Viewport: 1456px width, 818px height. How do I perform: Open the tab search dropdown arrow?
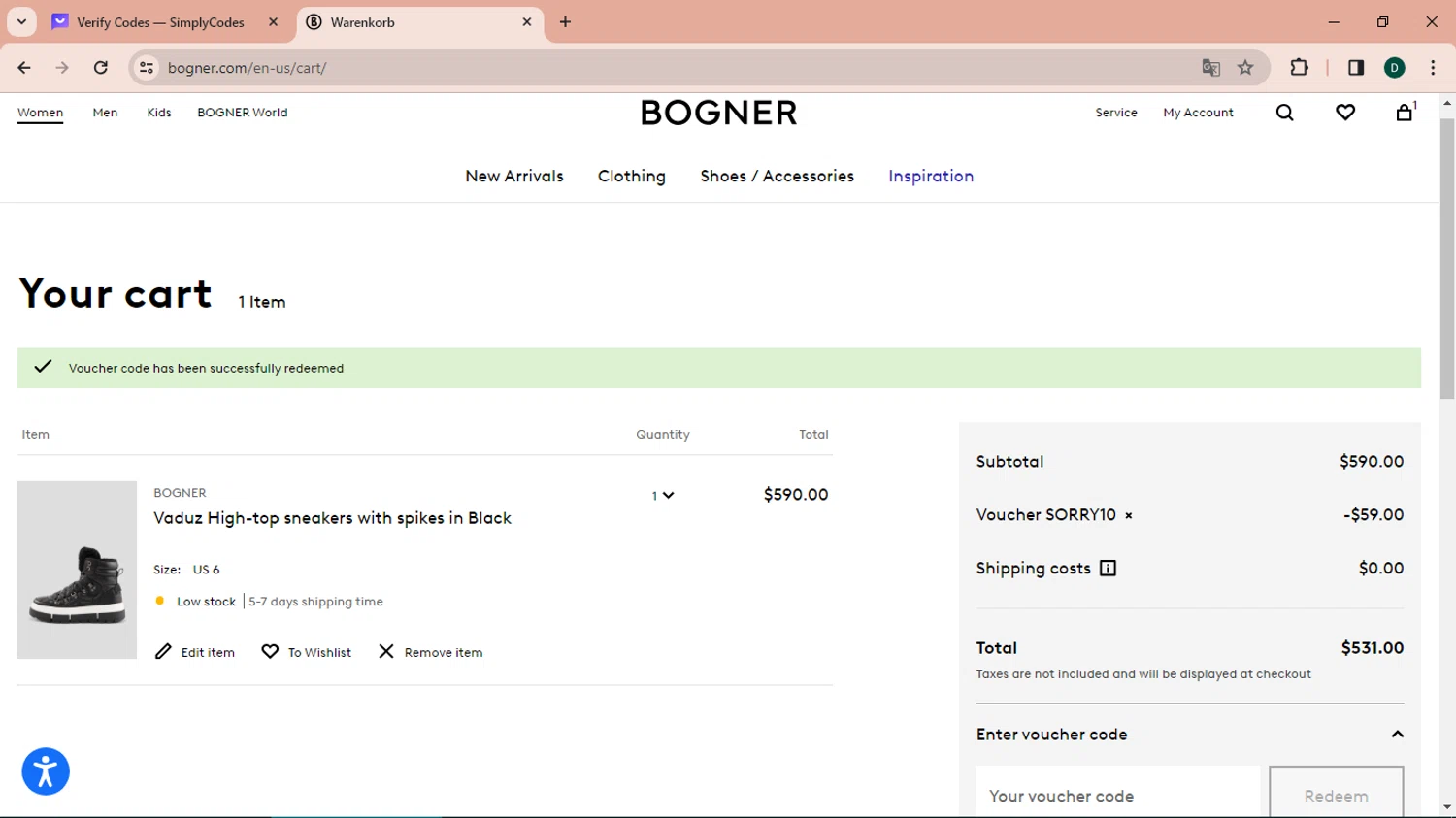[x=21, y=21]
